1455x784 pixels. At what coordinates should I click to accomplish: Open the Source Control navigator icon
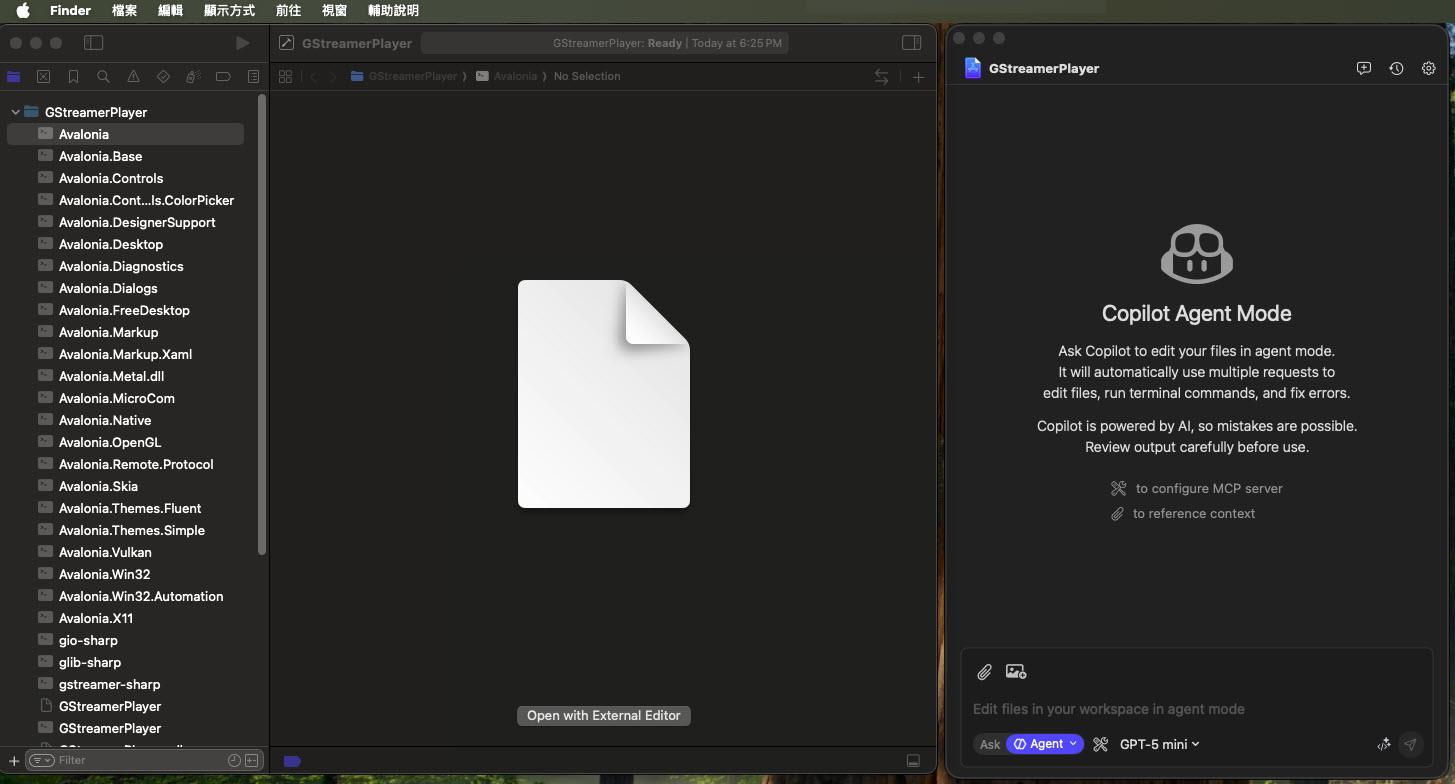tap(43, 76)
